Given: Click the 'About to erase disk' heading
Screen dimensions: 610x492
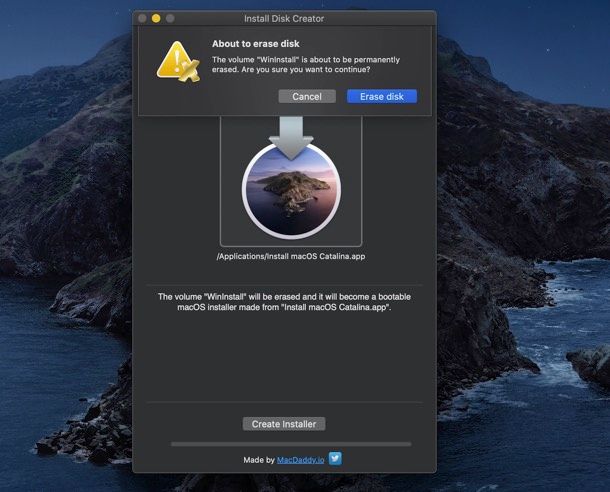Looking at the screenshot, I should [x=256, y=44].
